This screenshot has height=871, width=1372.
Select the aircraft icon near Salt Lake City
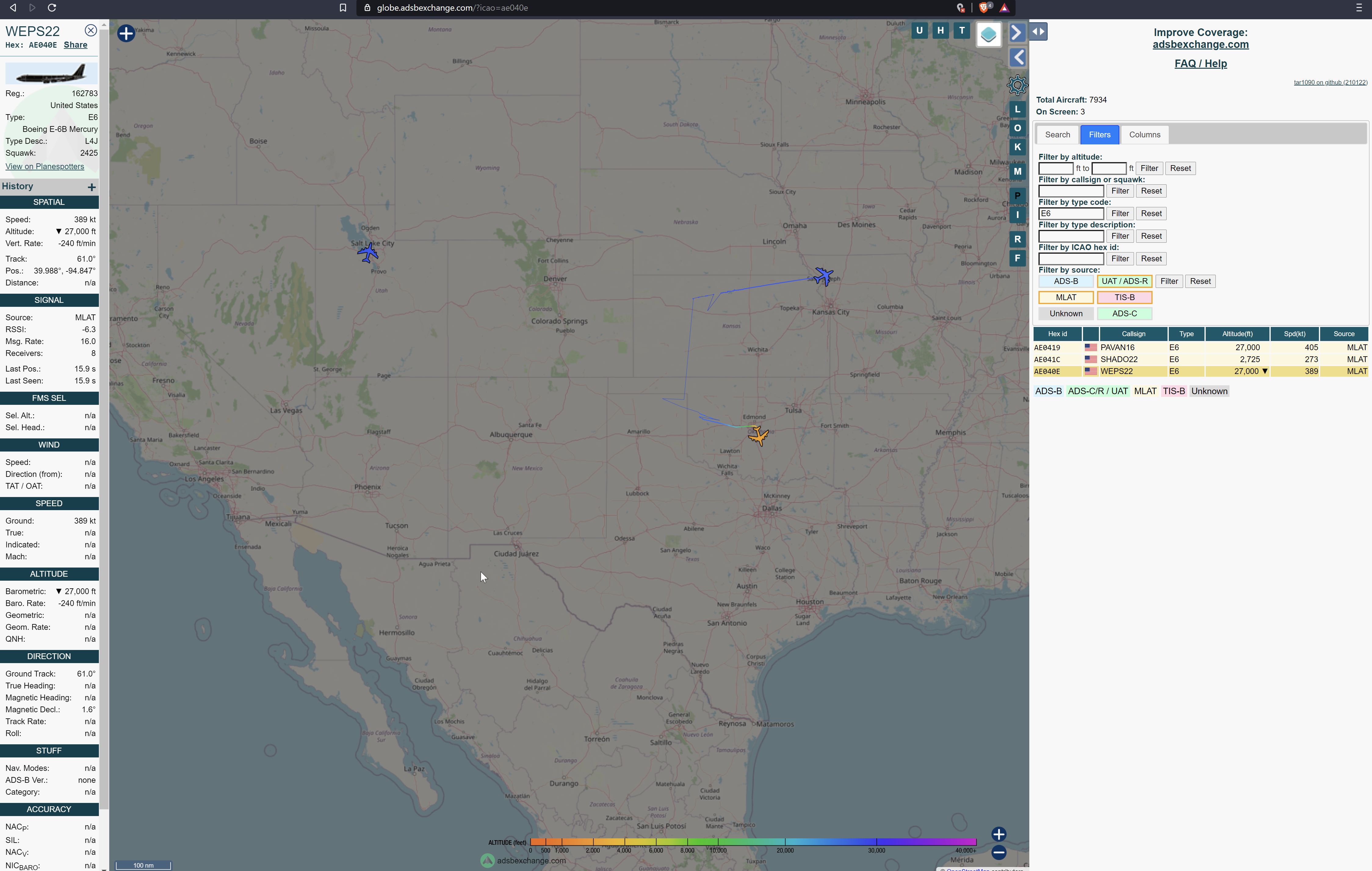pyautogui.click(x=368, y=252)
